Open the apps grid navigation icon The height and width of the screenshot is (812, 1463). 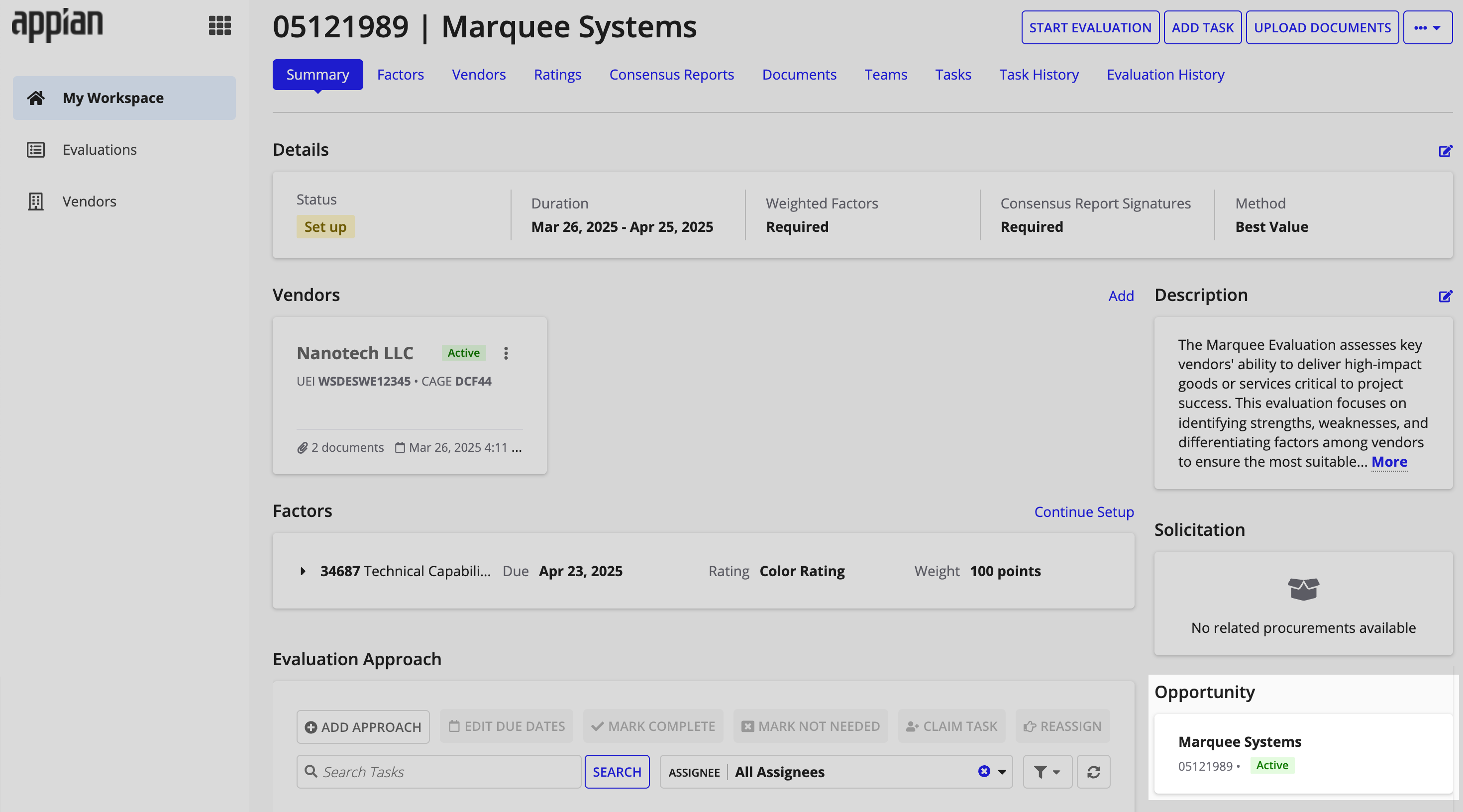(x=220, y=25)
